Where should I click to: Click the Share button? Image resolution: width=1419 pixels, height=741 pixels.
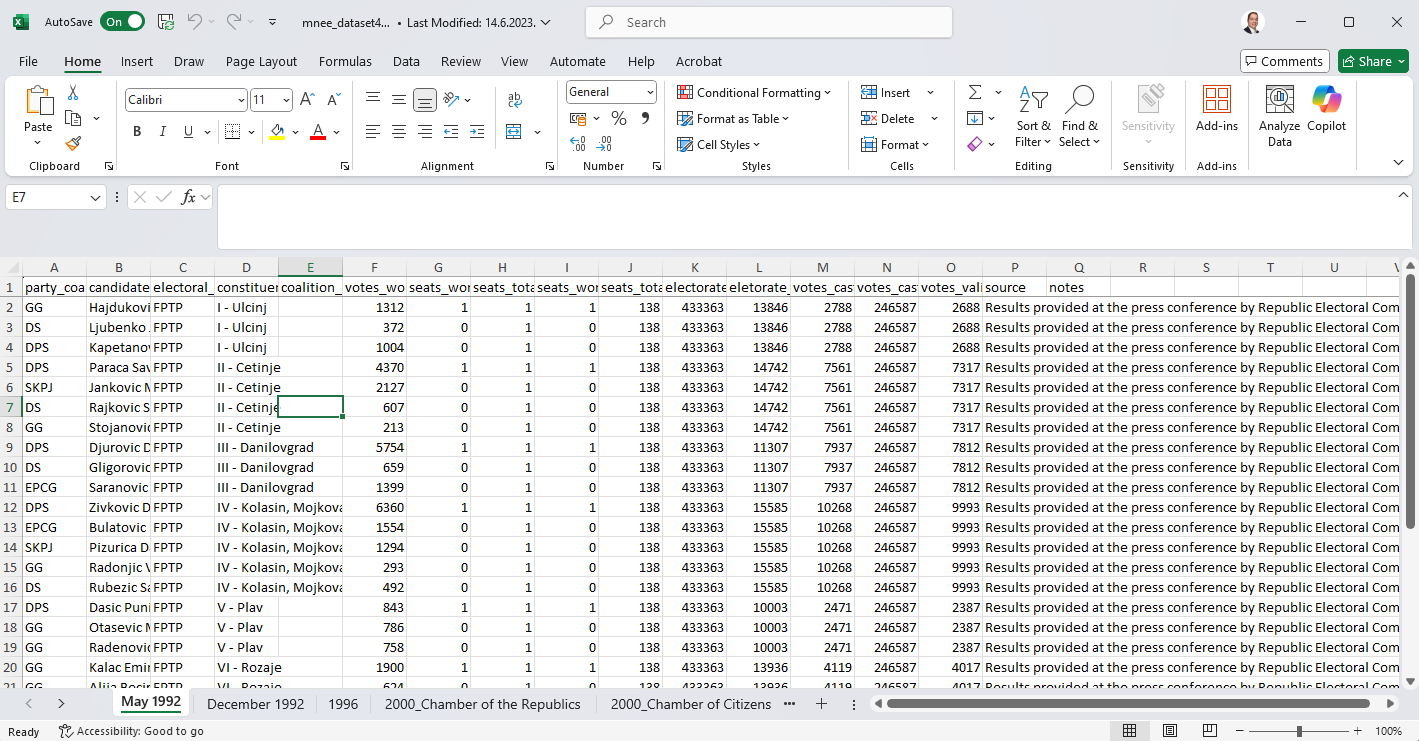pos(1372,61)
